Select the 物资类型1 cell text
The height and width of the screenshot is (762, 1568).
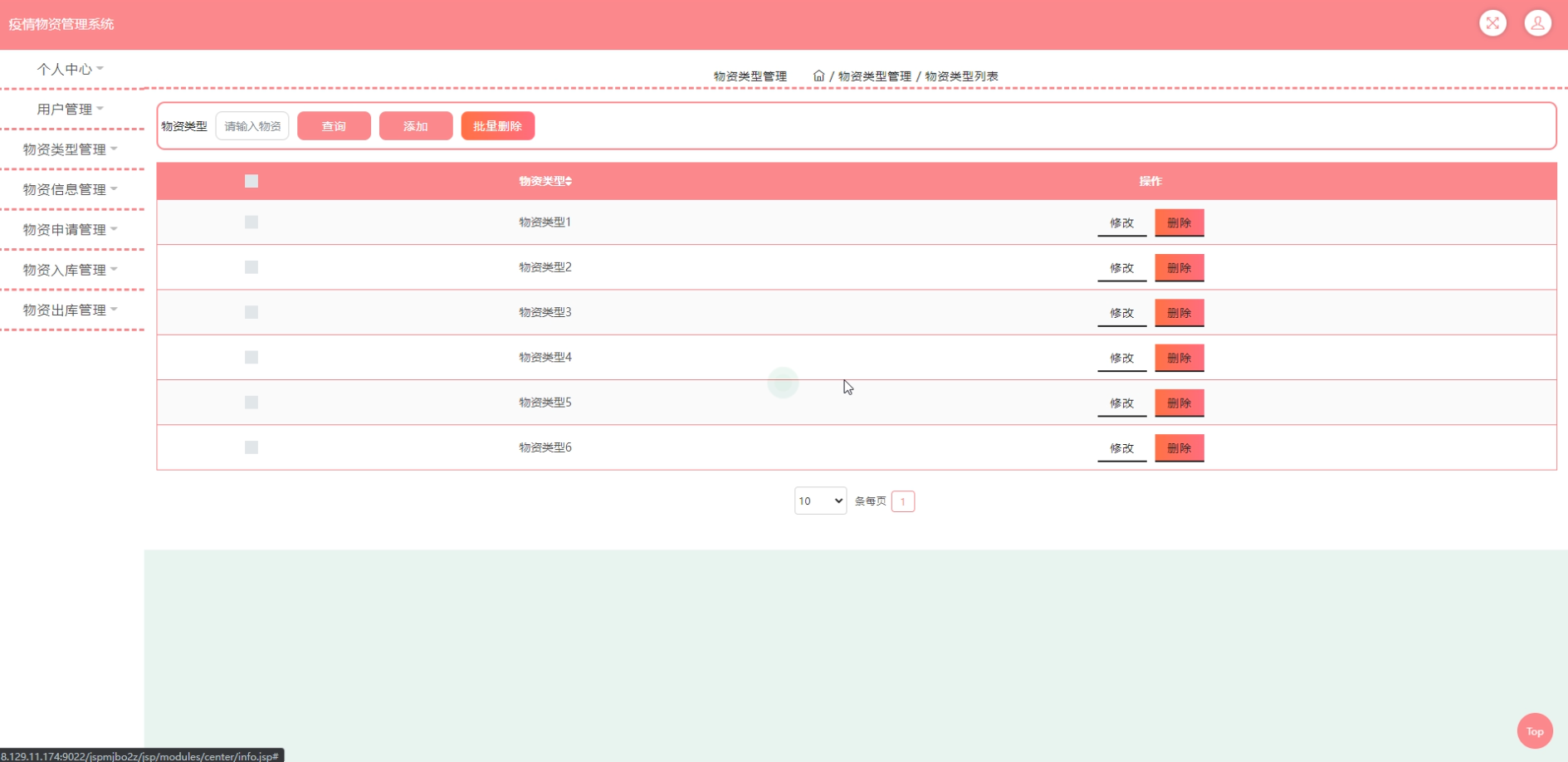pyautogui.click(x=545, y=222)
